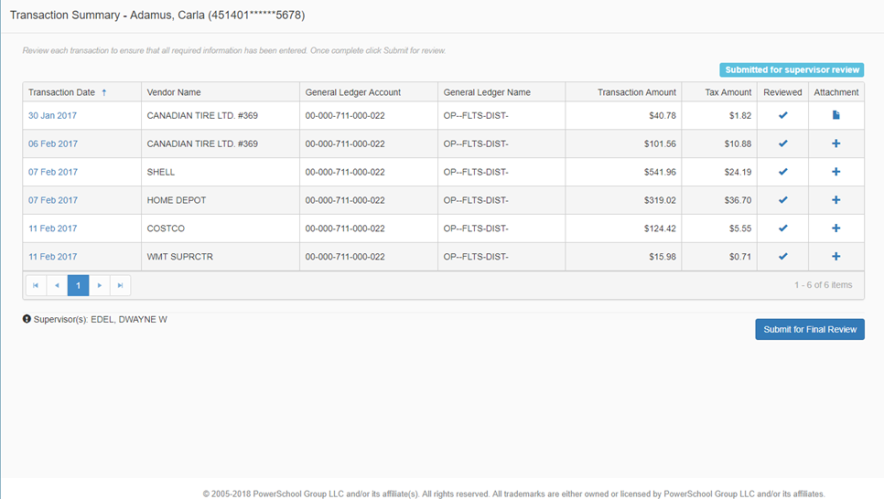Click Submit for Final Review button
Image resolution: width=884 pixels, height=499 pixels.
pos(809,329)
